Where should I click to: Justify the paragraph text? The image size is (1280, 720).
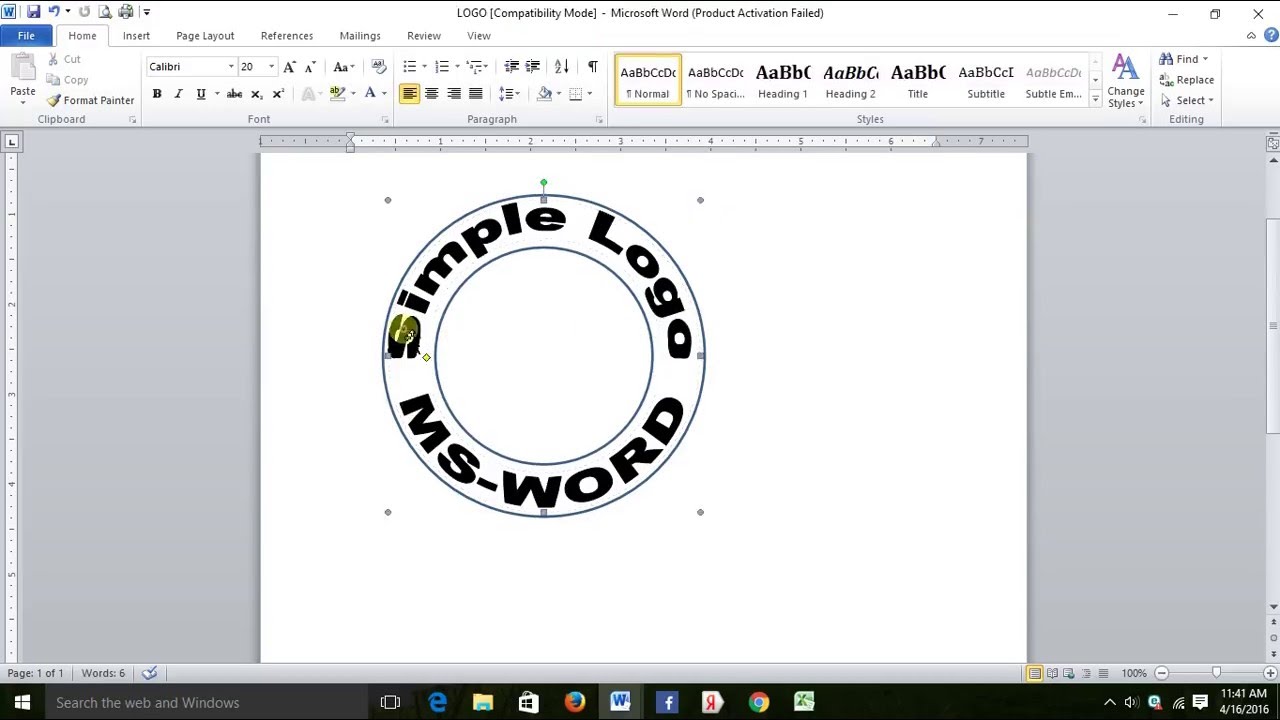476,94
